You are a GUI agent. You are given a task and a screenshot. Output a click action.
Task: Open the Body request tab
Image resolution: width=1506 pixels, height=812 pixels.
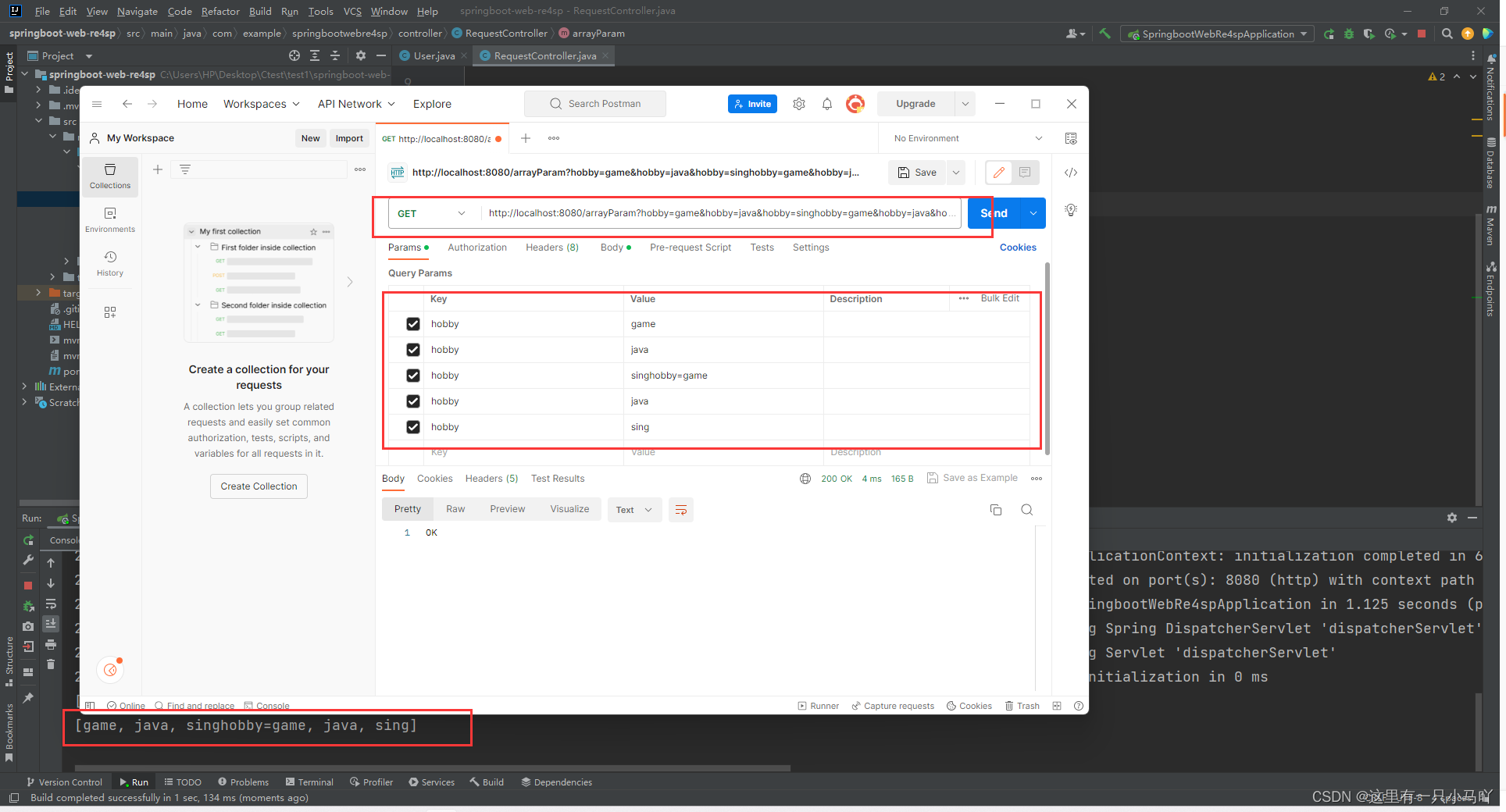(x=616, y=248)
